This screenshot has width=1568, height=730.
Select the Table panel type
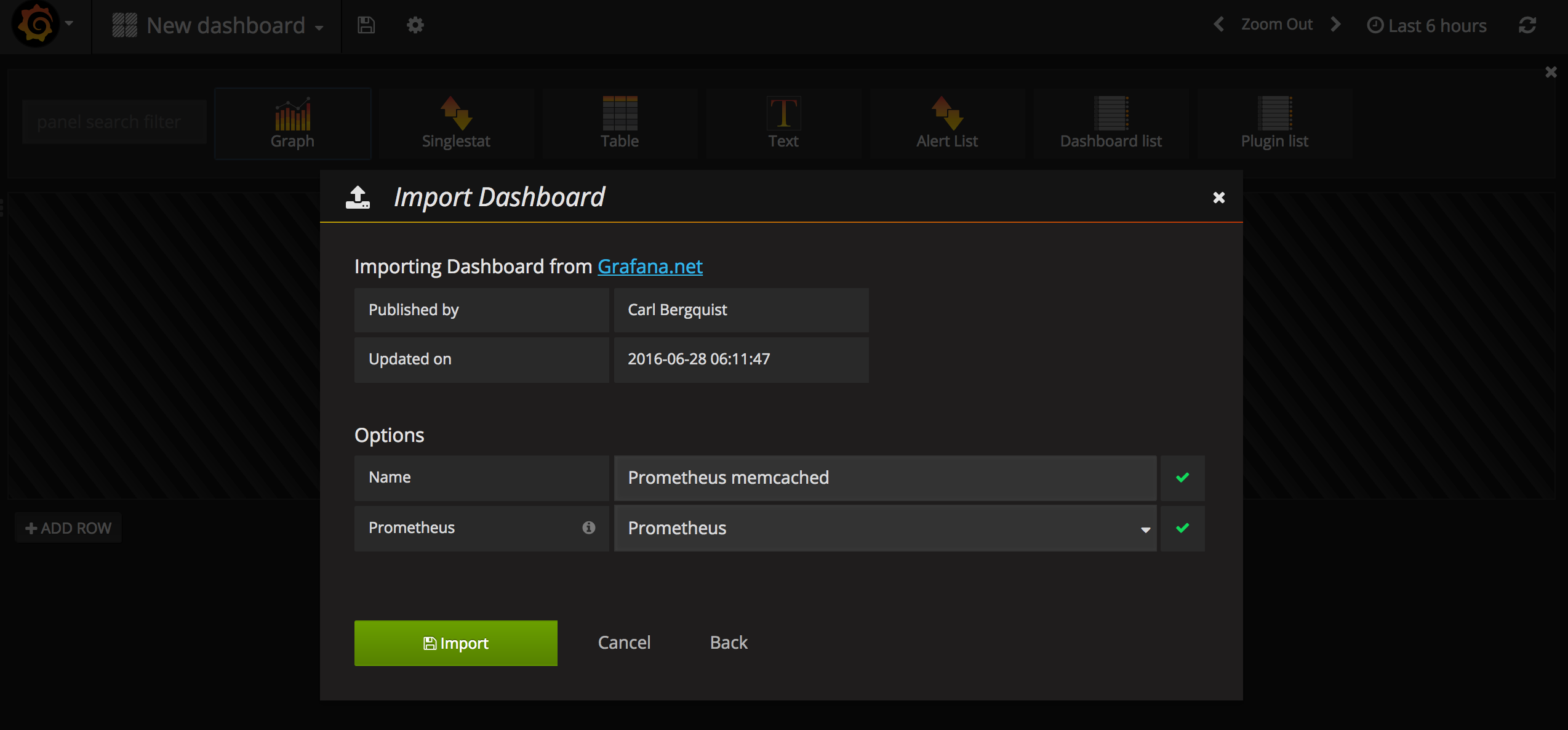point(620,123)
